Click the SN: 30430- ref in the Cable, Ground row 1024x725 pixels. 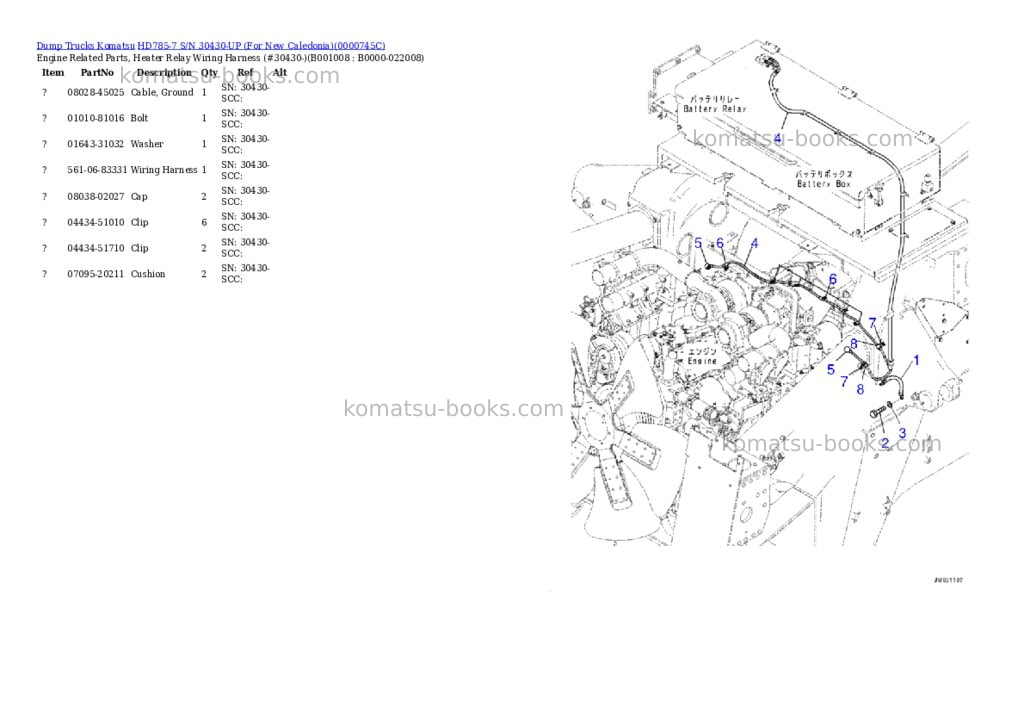pos(245,88)
